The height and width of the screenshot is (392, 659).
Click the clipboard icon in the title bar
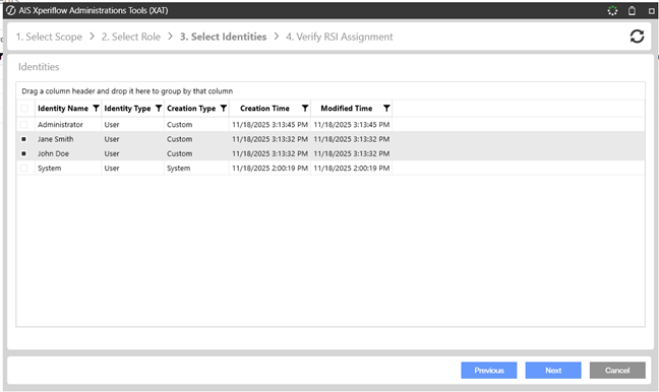pyautogui.click(x=632, y=11)
